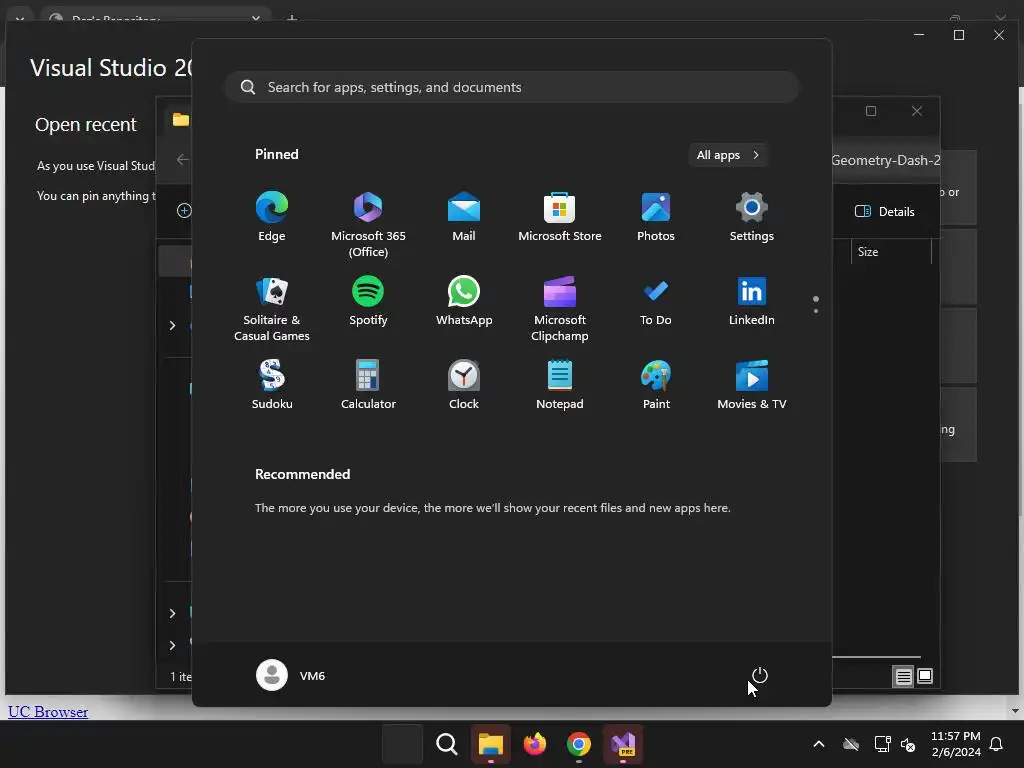The image size is (1024, 768).
Task: Launch Sudoku
Action: pyautogui.click(x=272, y=385)
